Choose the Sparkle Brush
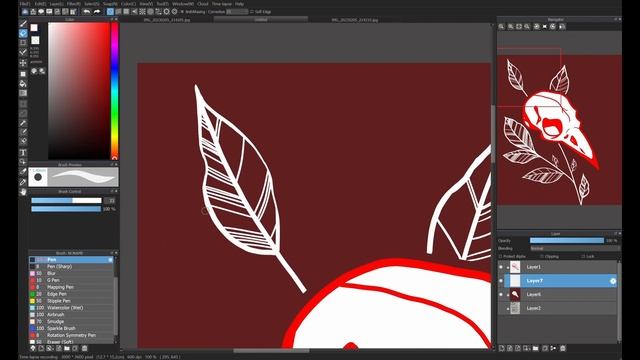Viewport: 640px width, 360px height. [x=71, y=328]
